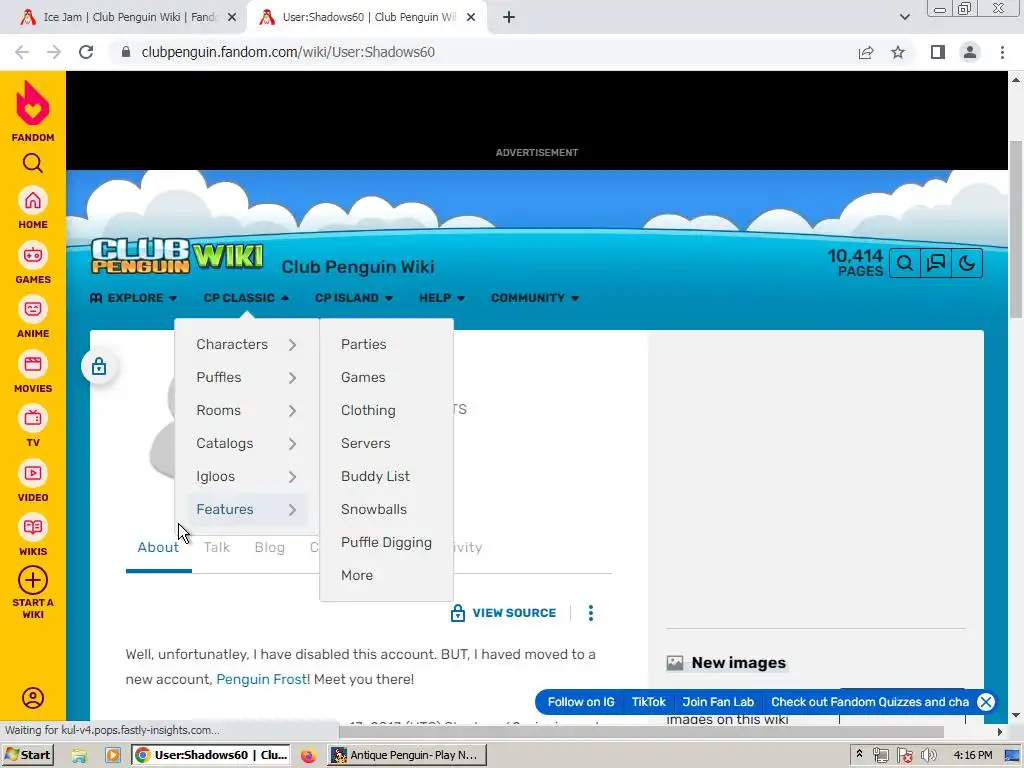The width and height of the screenshot is (1024, 768).
Task: Click round lock icon beside profile
Action: (99, 366)
